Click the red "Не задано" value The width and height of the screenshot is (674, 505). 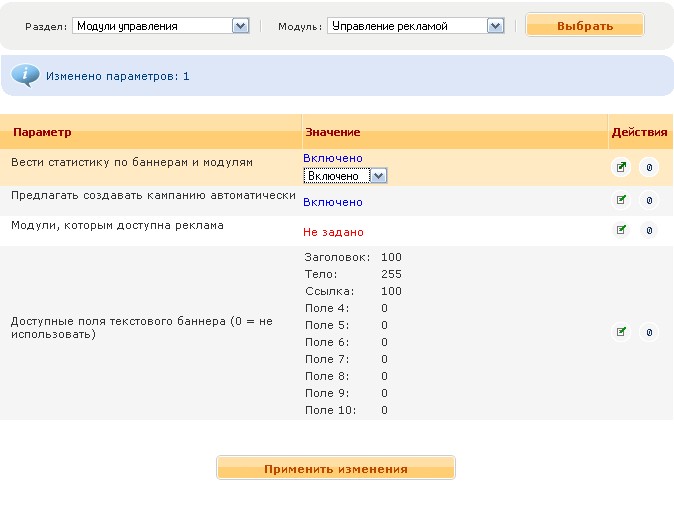pyautogui.click(x=333, y=232)
